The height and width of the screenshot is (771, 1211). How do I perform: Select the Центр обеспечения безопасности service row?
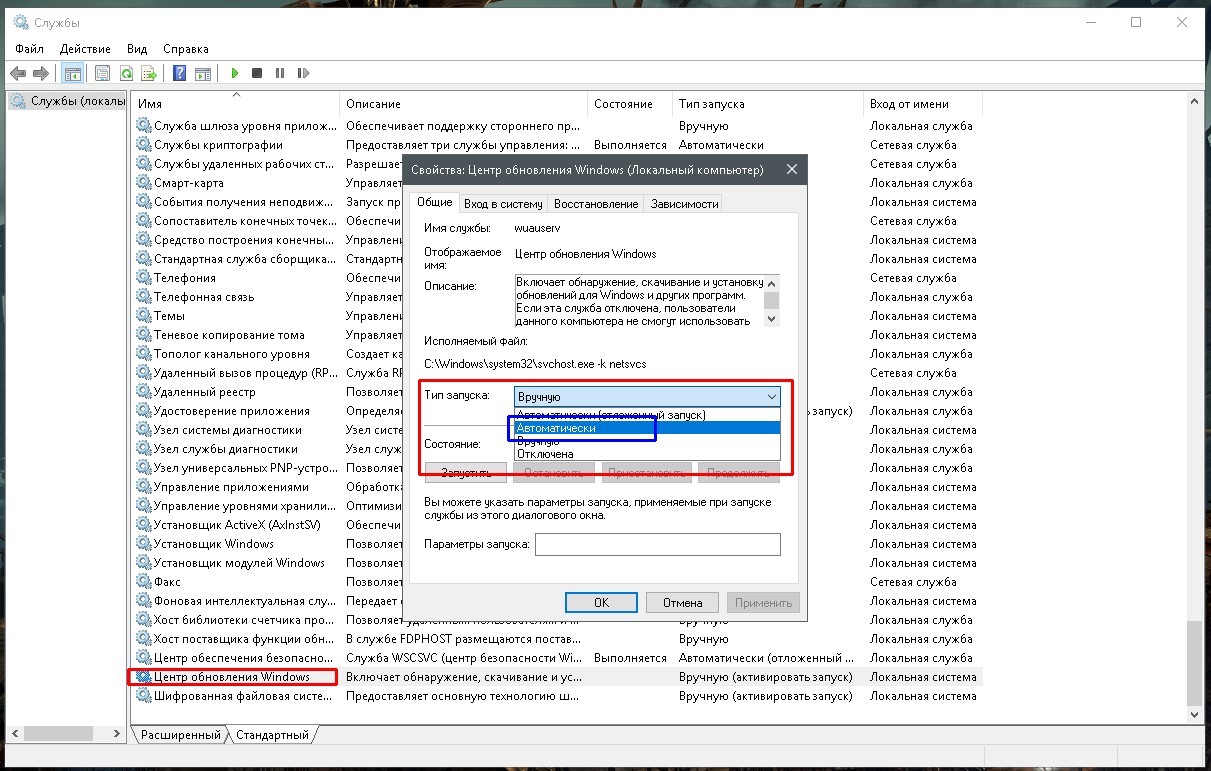pos(557,658)
